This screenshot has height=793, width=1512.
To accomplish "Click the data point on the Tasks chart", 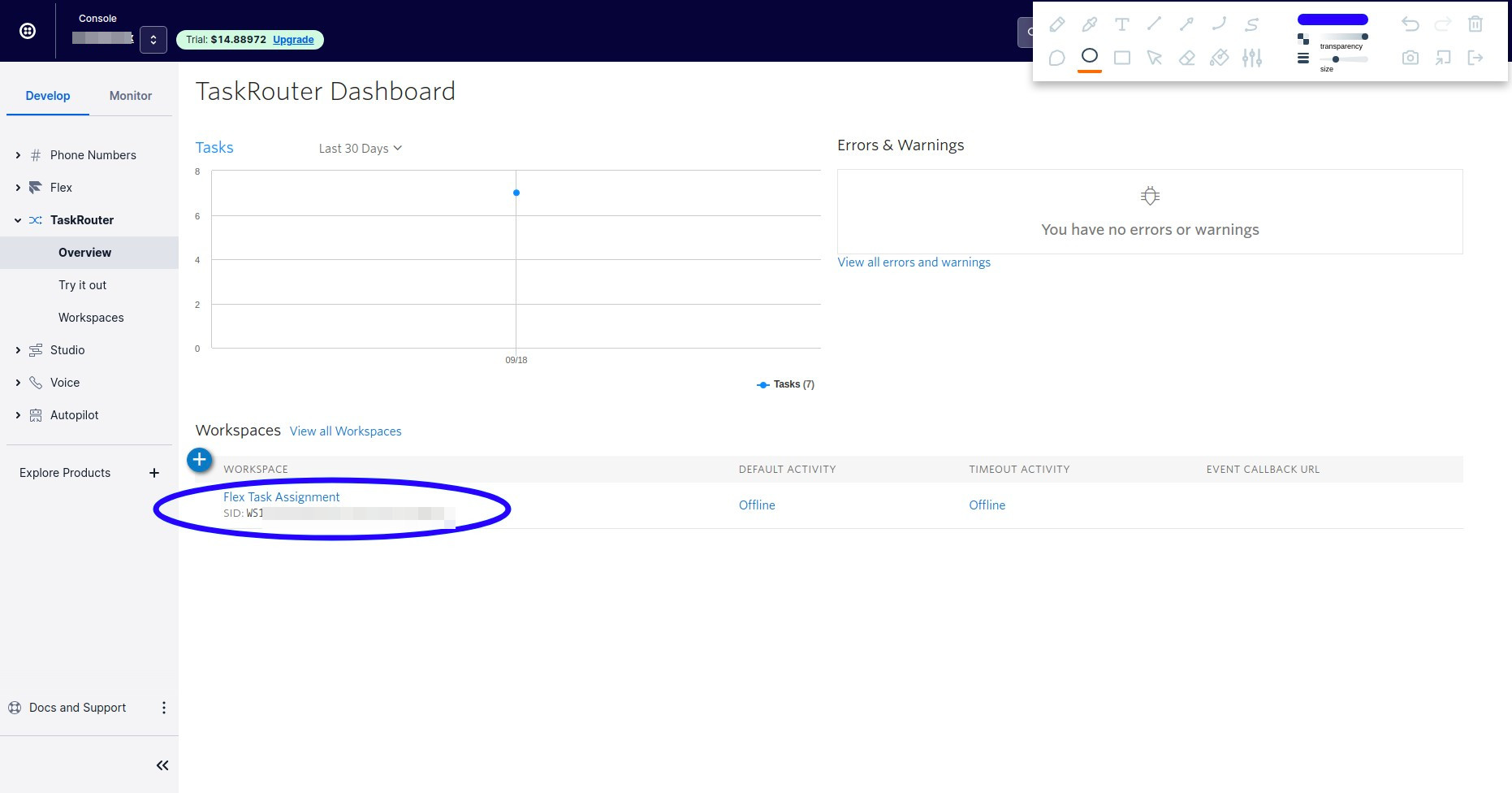I will tap(516, 193).
